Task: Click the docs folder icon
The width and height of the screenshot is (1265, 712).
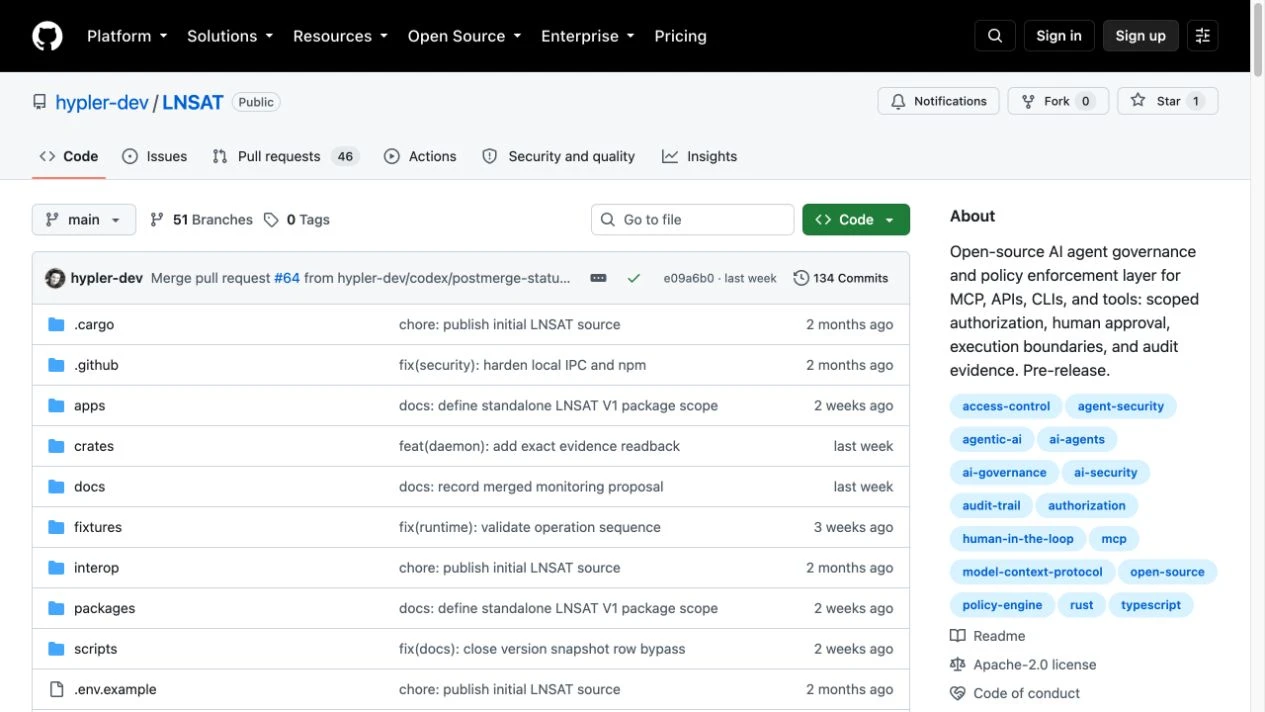Action: (x=56, y=487)
